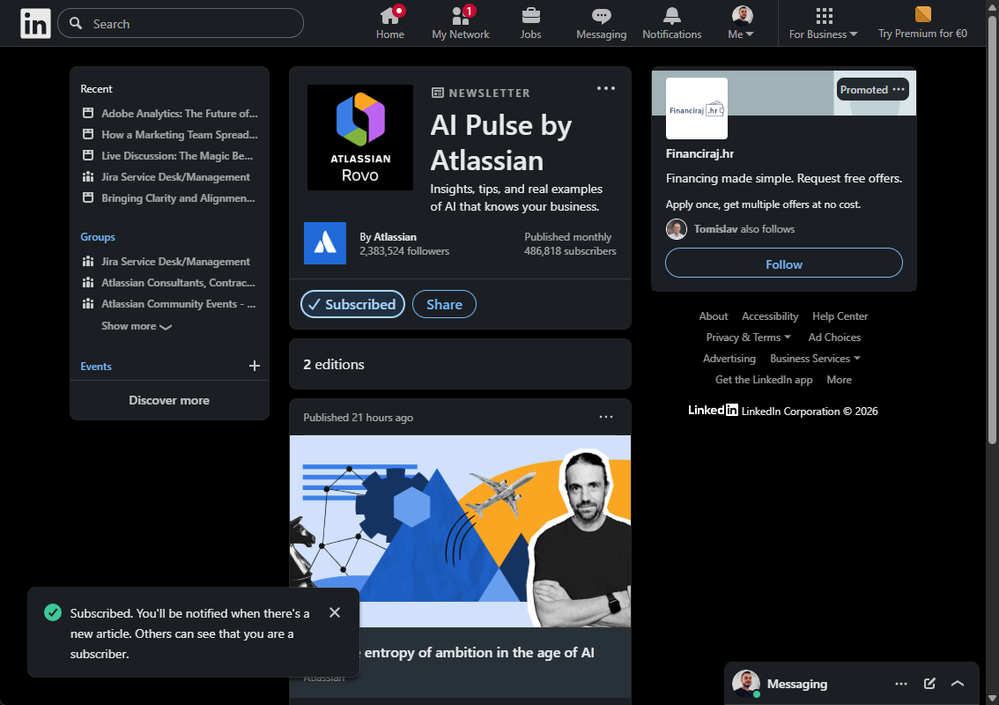Click Tomislav's avatar in the ad

pyautogui.click(x=676, y=229)
